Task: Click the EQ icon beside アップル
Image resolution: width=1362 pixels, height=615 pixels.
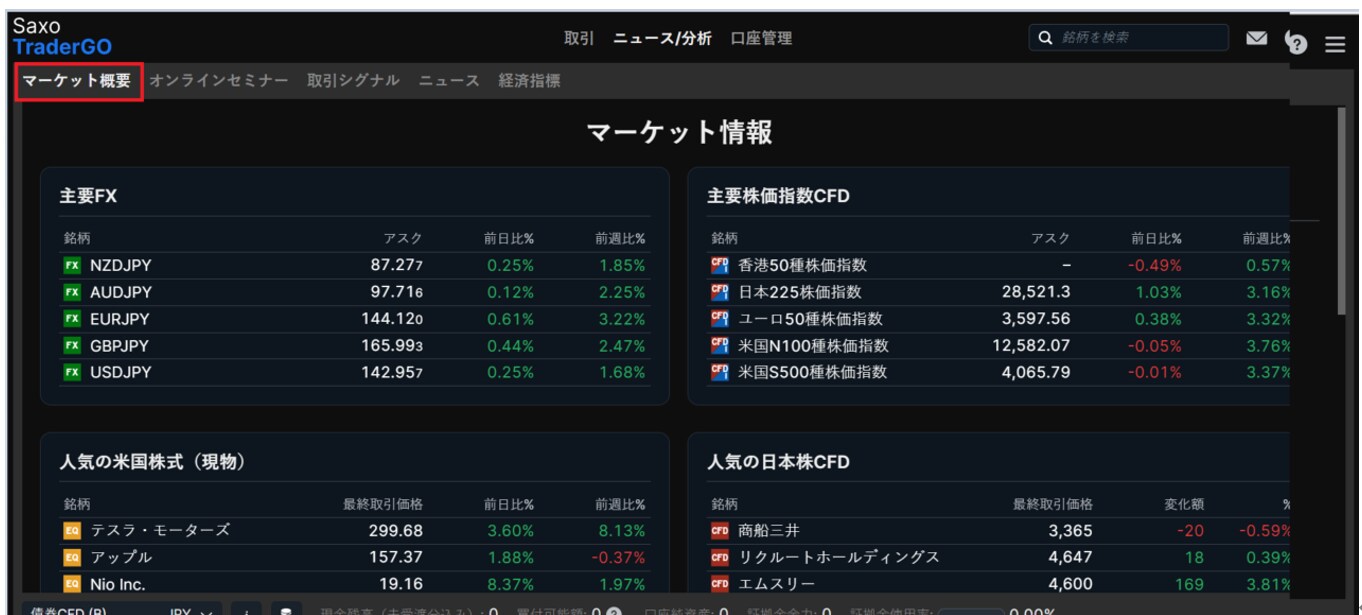Action: point(72,558)
